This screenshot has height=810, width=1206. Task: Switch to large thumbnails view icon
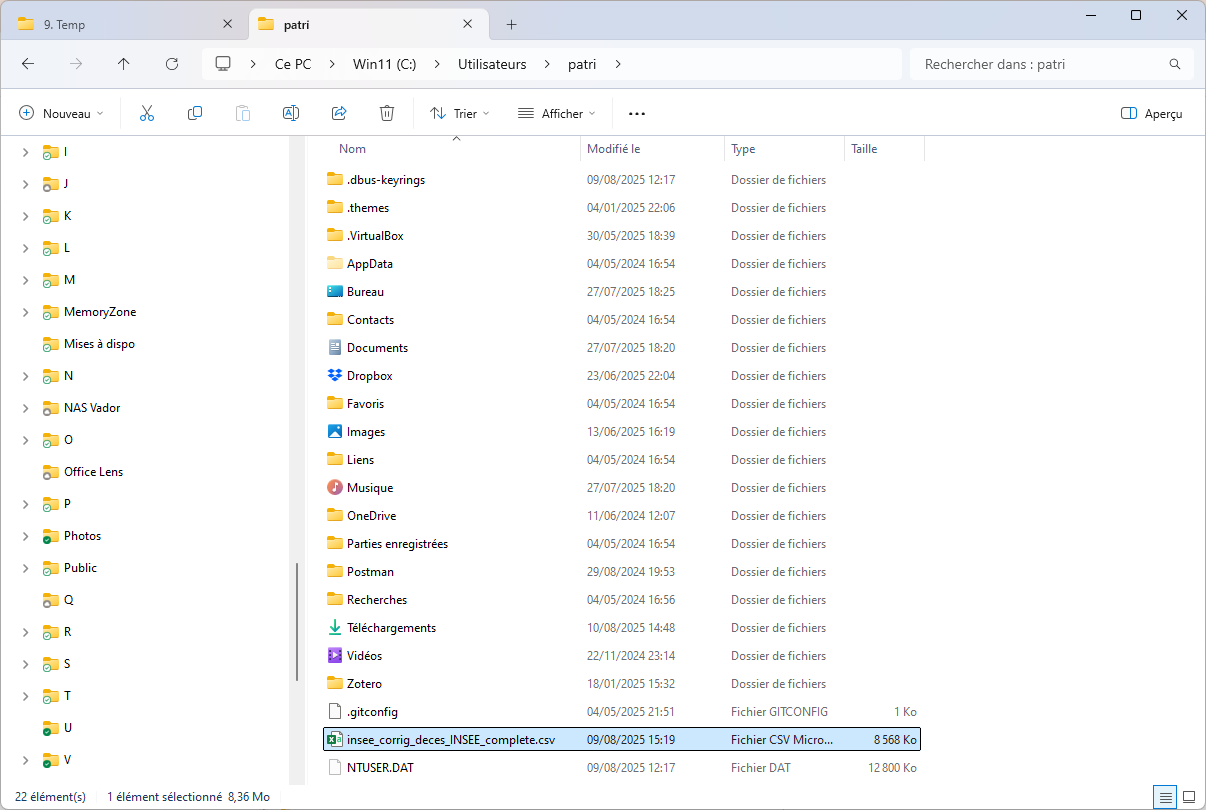click(1190, 797)
